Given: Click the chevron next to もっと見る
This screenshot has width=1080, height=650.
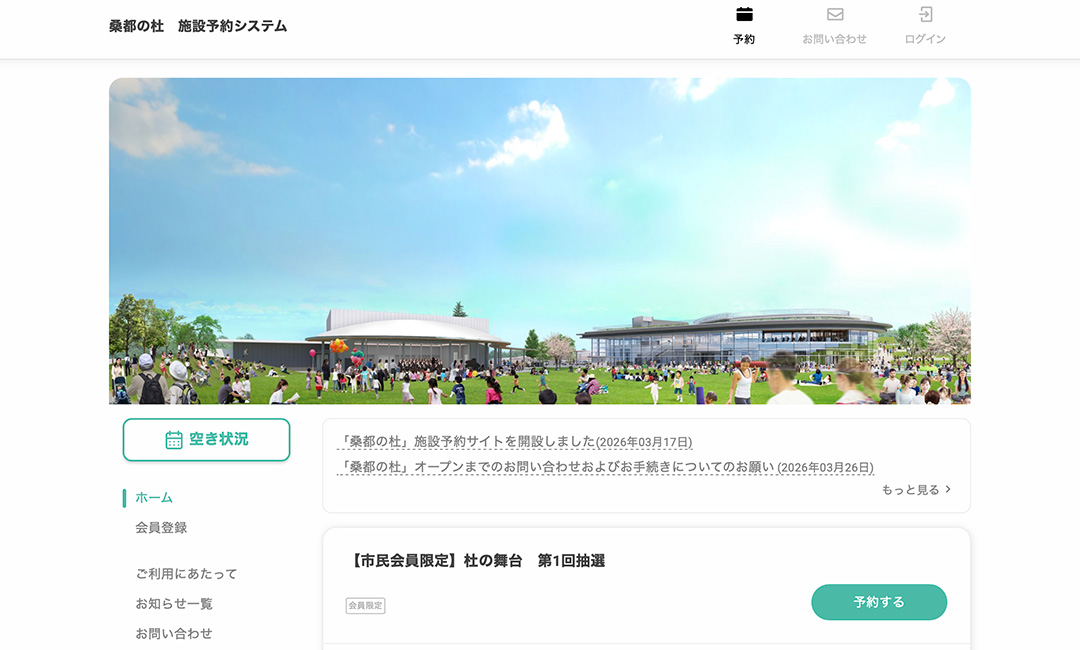Looking at the screenshot, I should click(x=948, y=489).
